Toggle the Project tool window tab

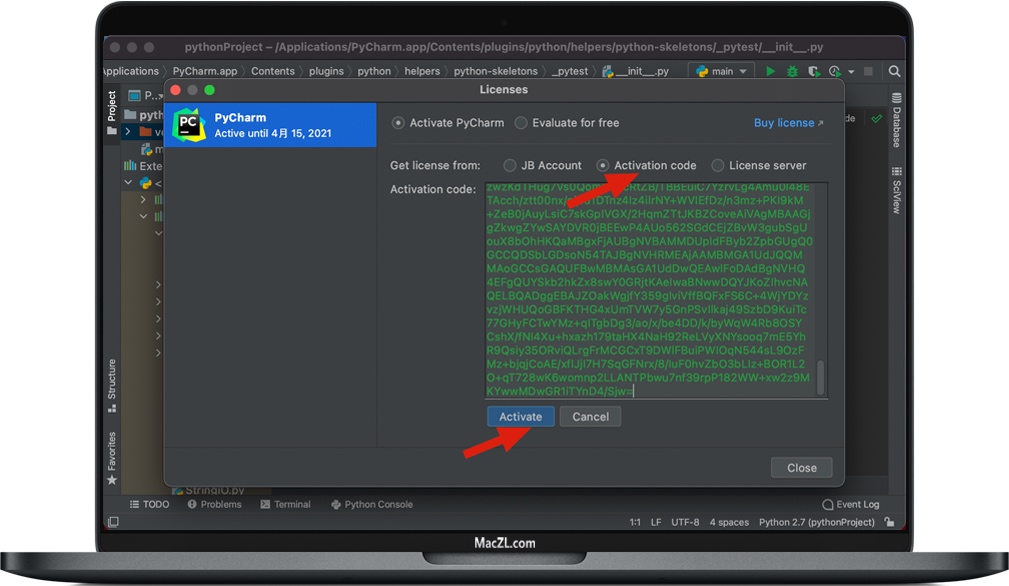coord(112,113)
